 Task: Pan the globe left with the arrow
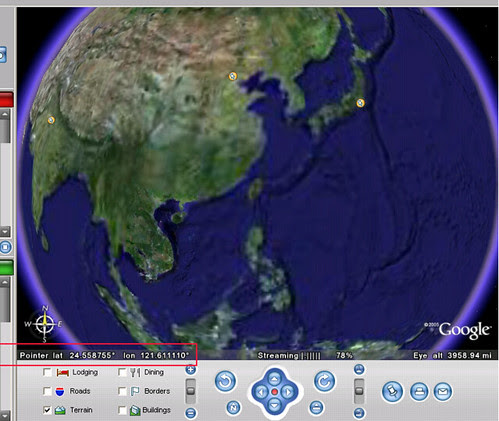pyautogui.click(x=261, y=392)
